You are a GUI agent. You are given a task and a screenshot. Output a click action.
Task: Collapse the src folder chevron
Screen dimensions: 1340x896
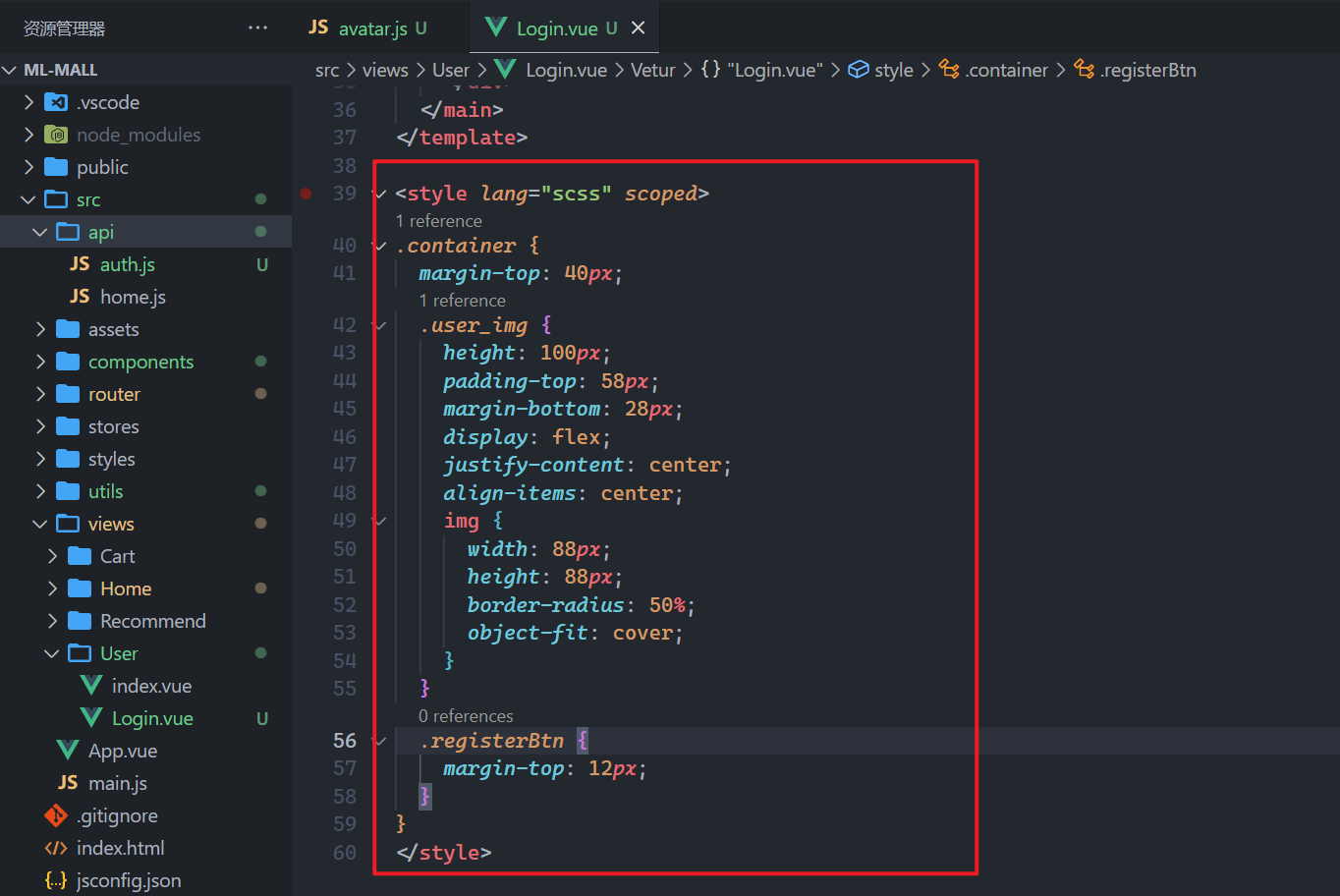[28, 199]
